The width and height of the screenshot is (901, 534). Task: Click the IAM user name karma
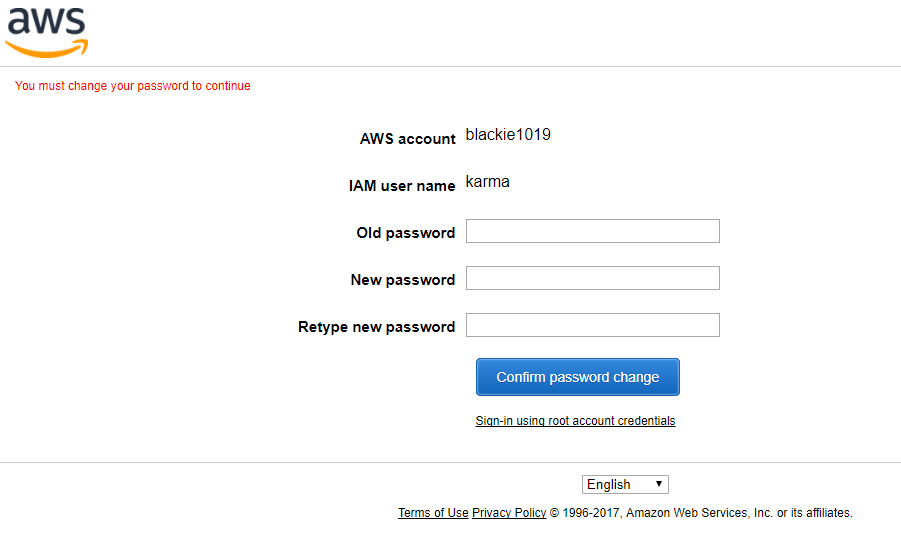pos(487,182)
